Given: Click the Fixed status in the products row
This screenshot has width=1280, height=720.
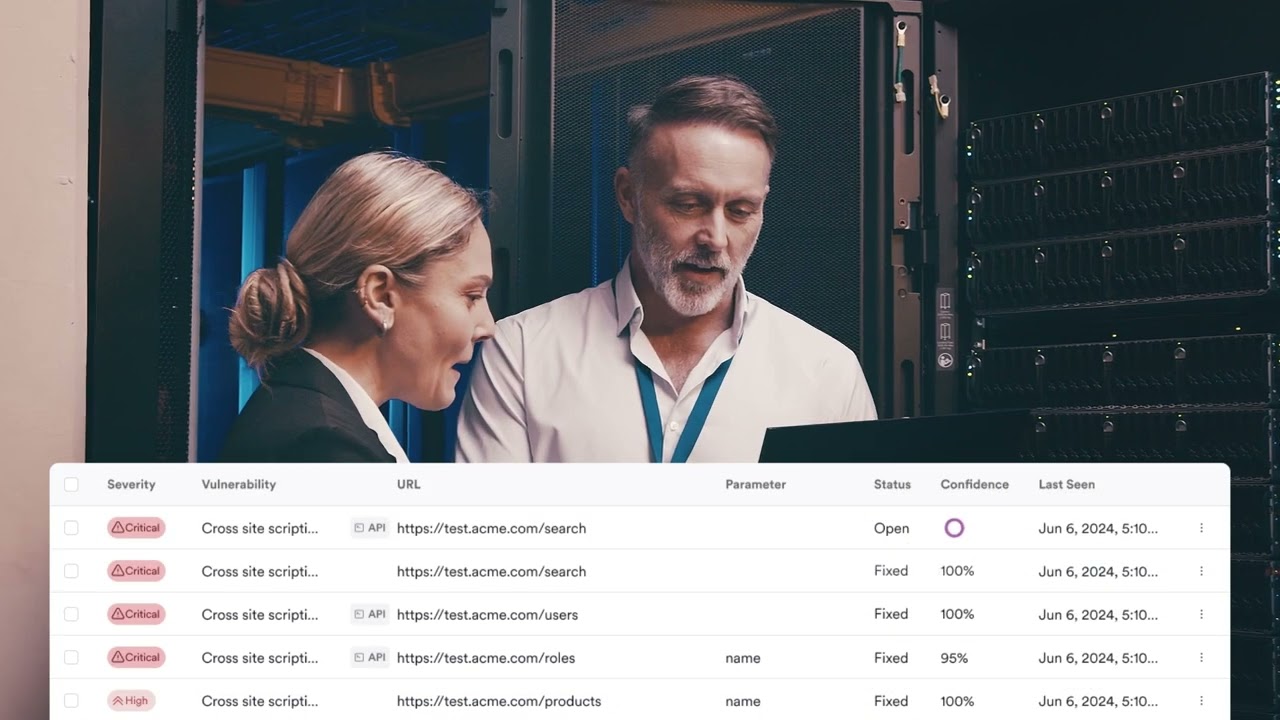Looking at the screenshot, I should click(x=890, y=701).
